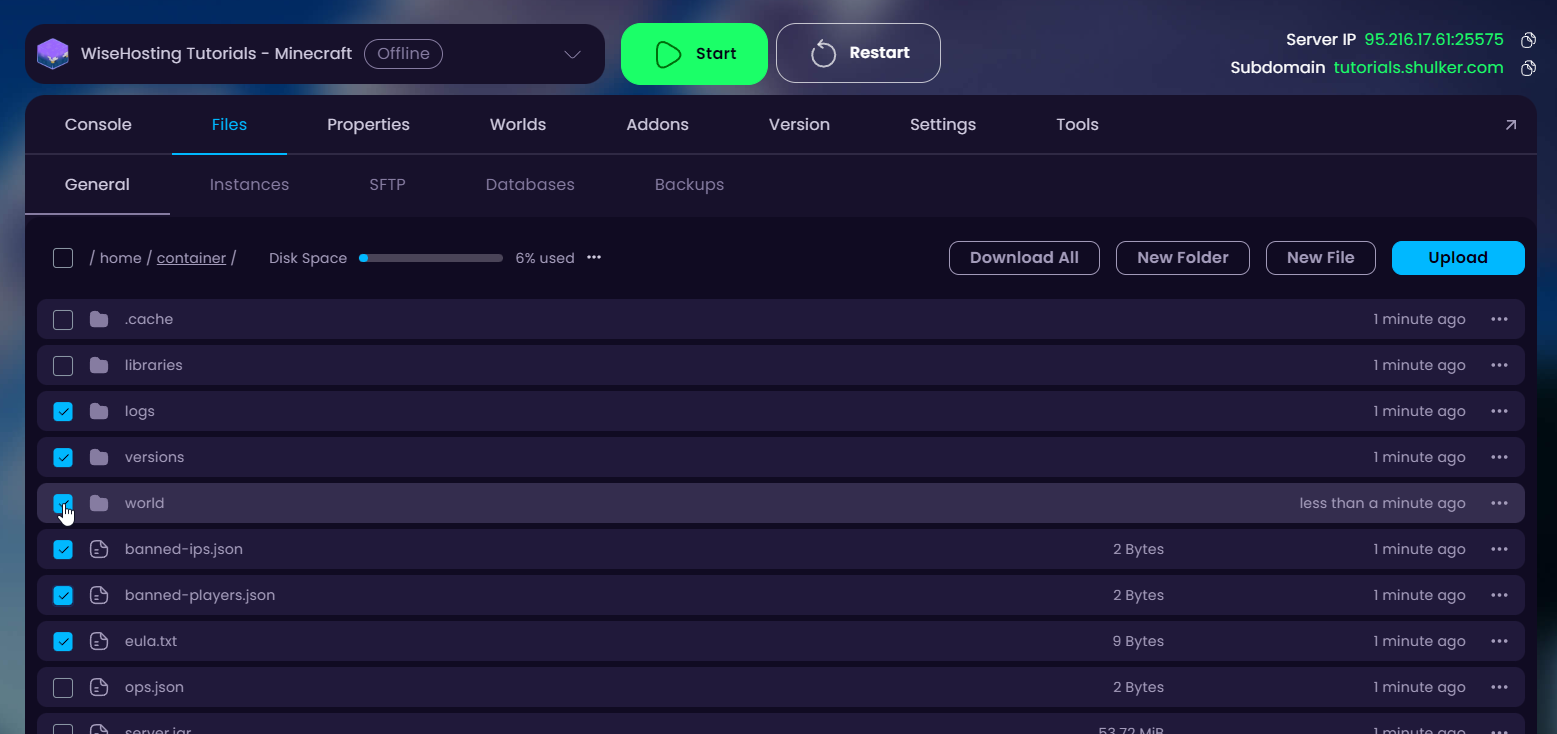Uncheck the eula.txt checkbox

click(x=63, y=641)
